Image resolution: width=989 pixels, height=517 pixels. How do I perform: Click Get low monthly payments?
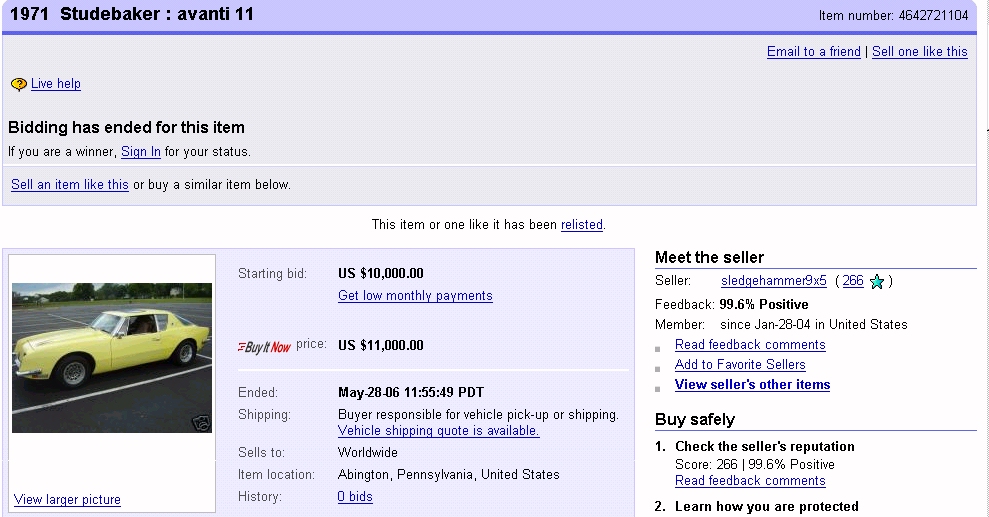[x=415, y=296]
